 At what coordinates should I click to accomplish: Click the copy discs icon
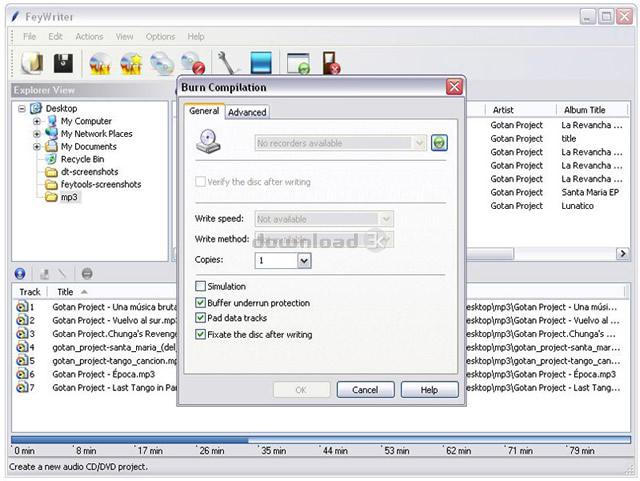pos(162,64)
